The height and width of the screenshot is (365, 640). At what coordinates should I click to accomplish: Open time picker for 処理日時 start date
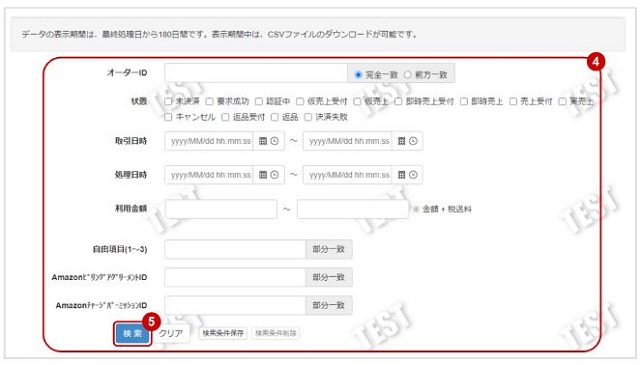[x=275, y=175]
